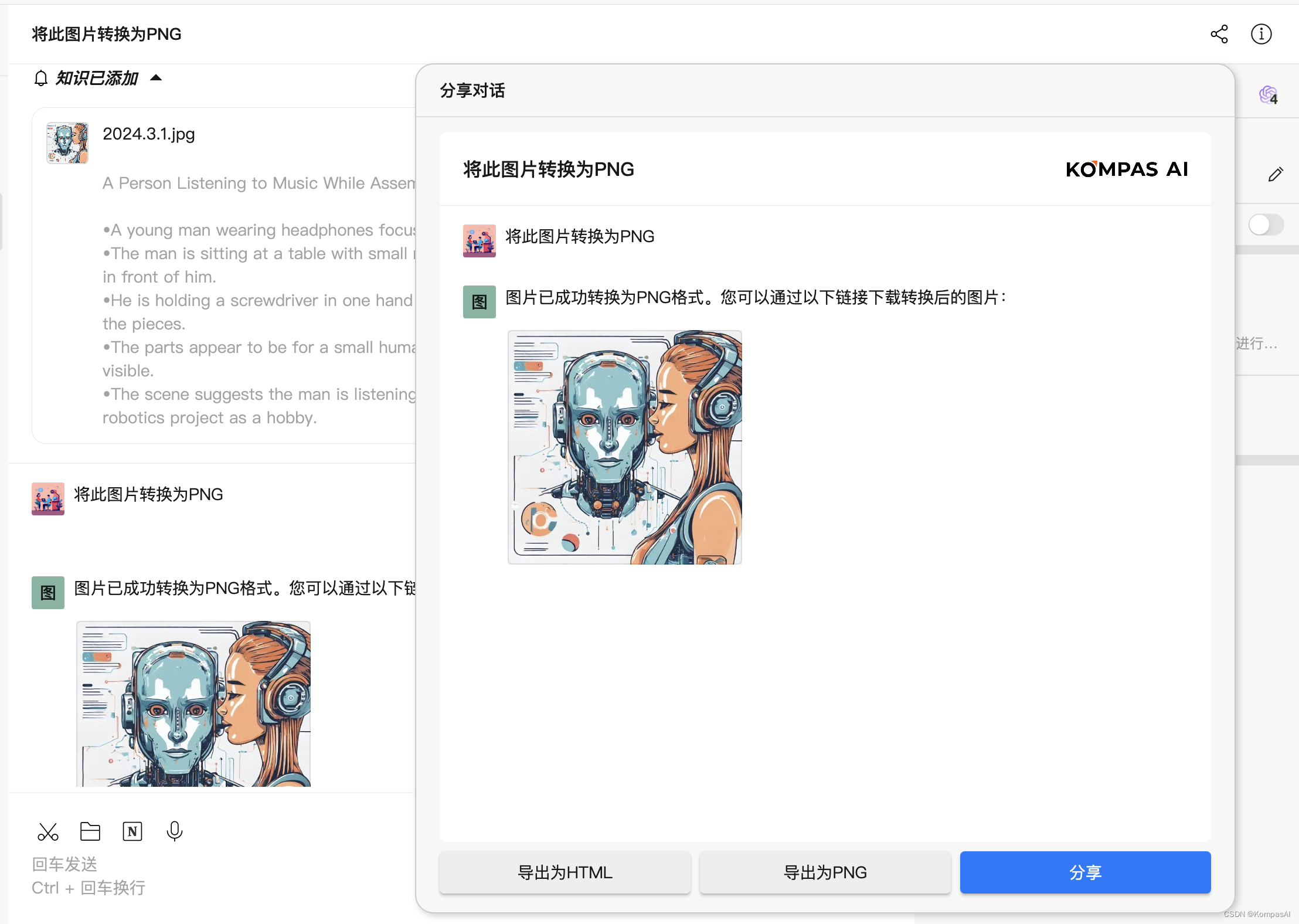Click the green 图 assistant avatar in the chat
The height and width of the screenshot is (924, 1299).
coord(48,593)
